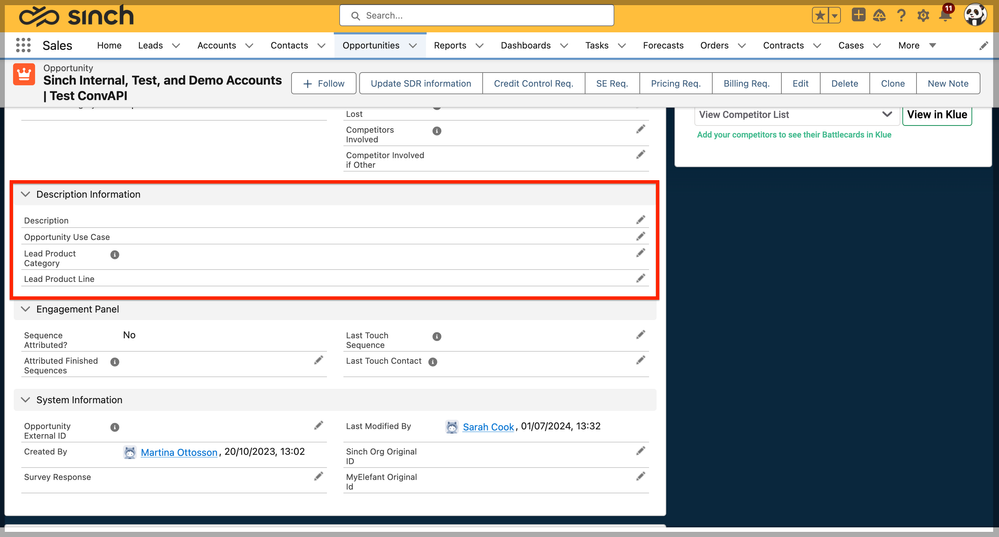Click the Delete button
The height and width of the screenshot is (537, 999).
845,83
